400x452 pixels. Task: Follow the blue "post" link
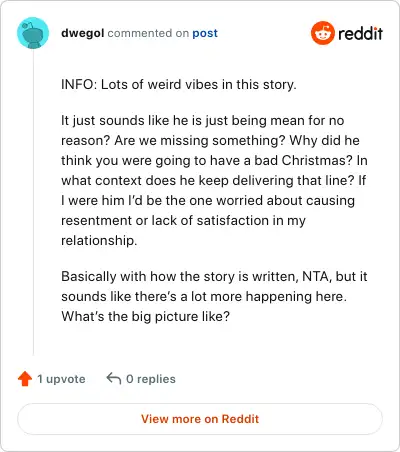click(x=205, y=33)
